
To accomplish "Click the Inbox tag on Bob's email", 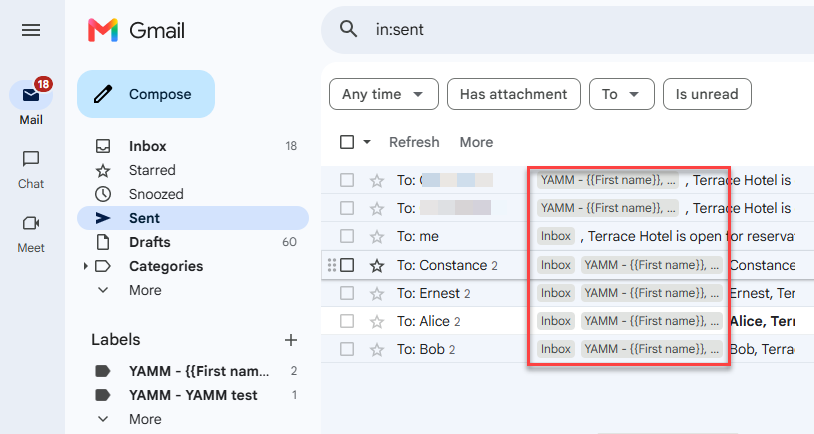I will [x=556, y=349].
